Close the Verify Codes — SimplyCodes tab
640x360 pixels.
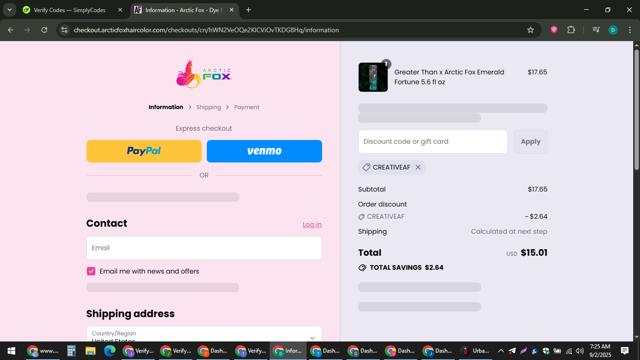point(120,10)
